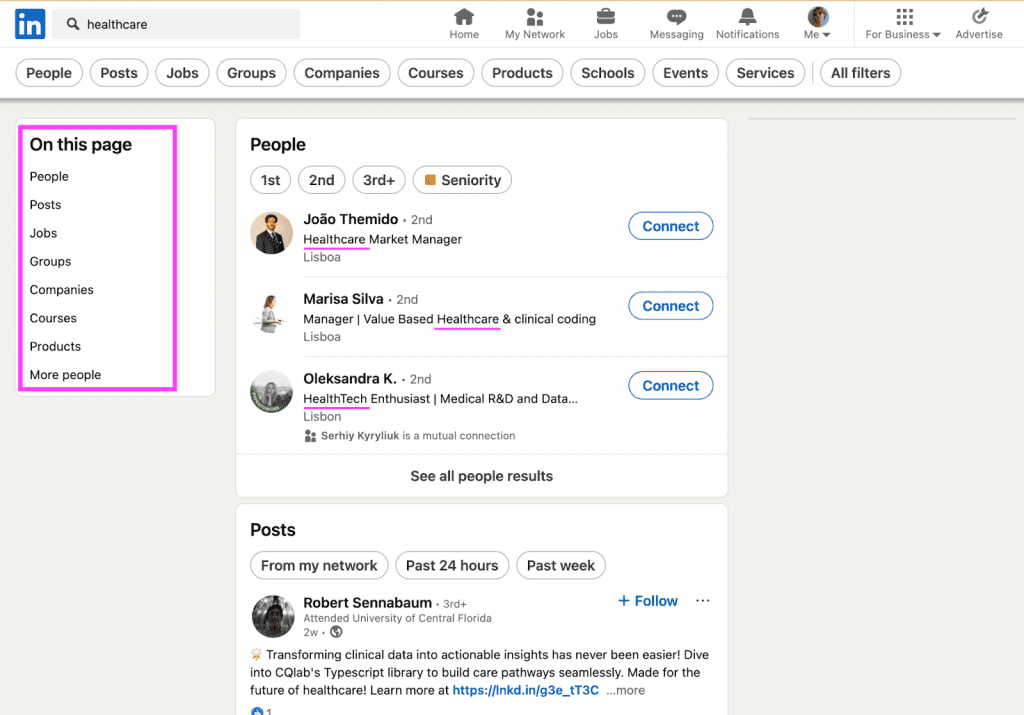This screenshot has height=715, width=1024.
Task: Expand the post with ...more
Action: coord(626,690)
